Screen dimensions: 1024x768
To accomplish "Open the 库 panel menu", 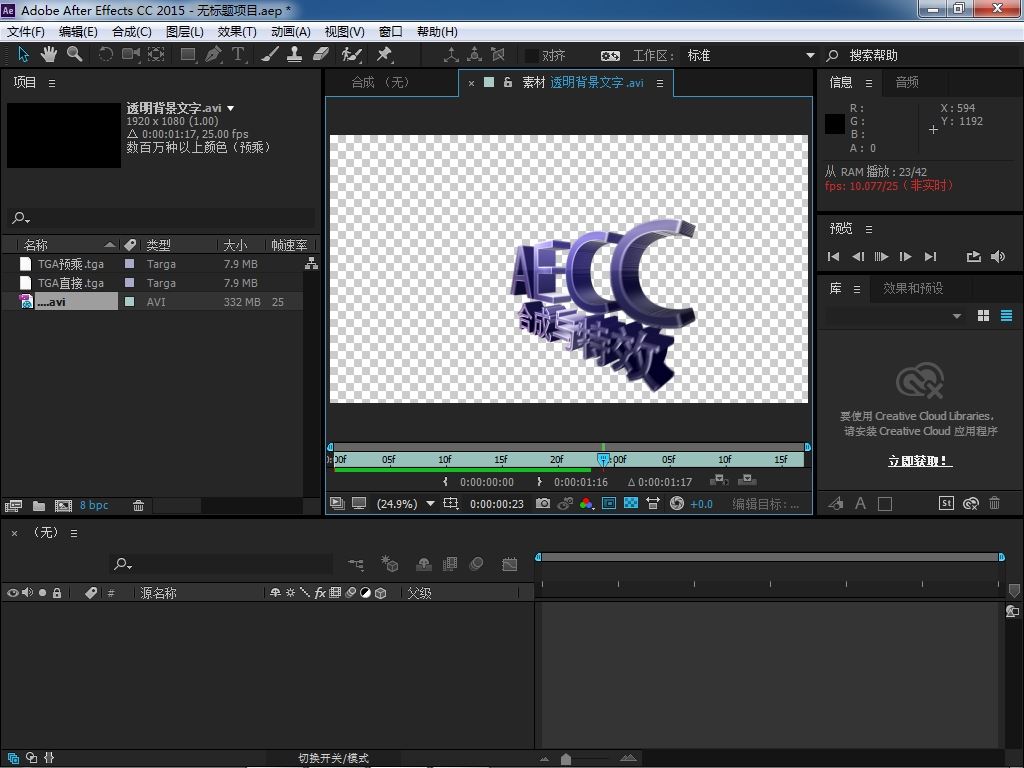I will point(857,289).
